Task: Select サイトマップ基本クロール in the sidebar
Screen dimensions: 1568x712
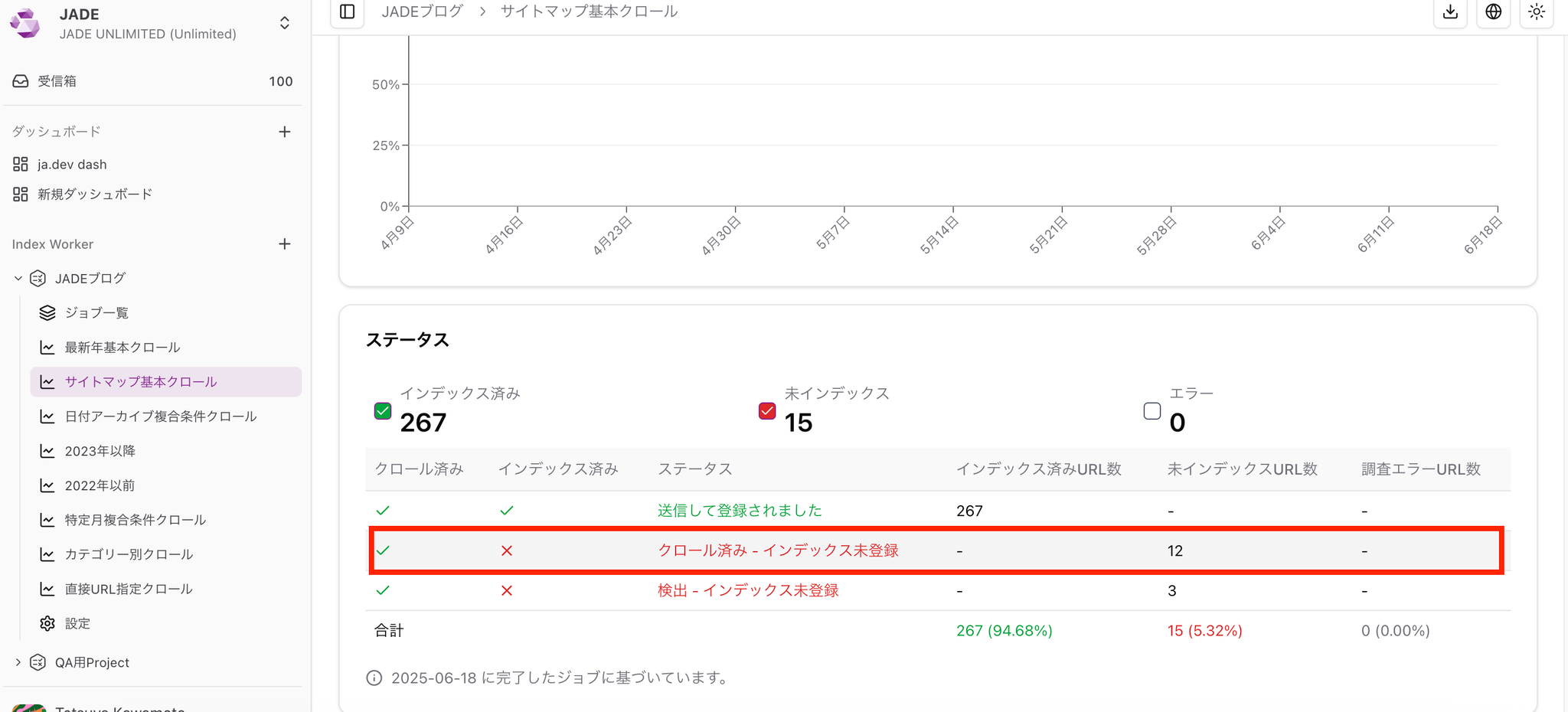Action: [166, 382]
